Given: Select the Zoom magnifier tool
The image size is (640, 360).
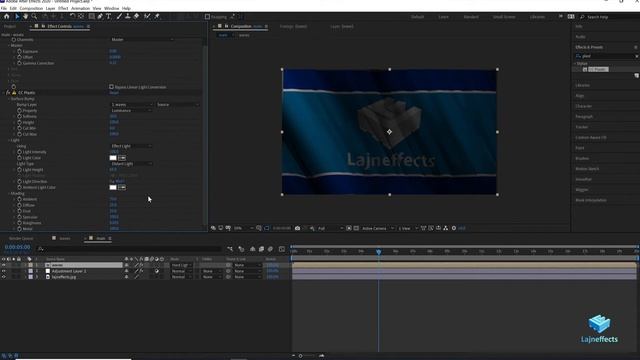Looking at the screenshot, I should [34, 16].
